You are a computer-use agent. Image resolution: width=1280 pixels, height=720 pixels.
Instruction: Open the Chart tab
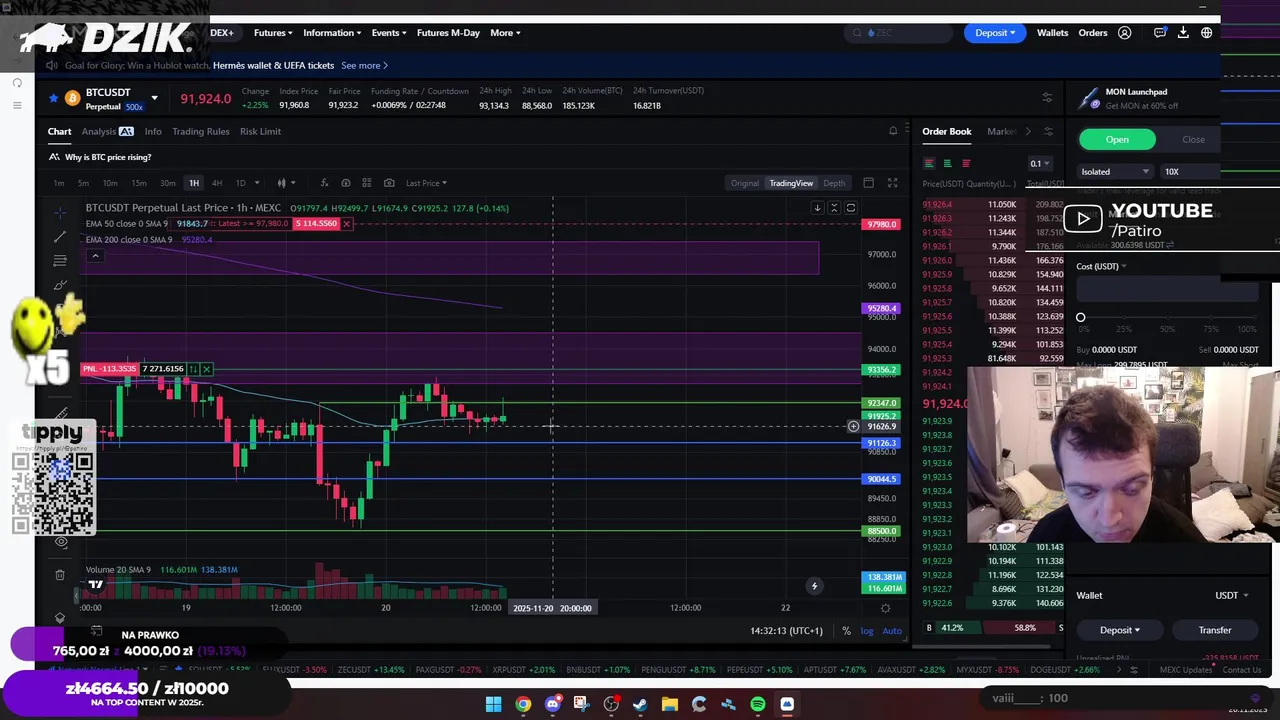pos(59,131)
